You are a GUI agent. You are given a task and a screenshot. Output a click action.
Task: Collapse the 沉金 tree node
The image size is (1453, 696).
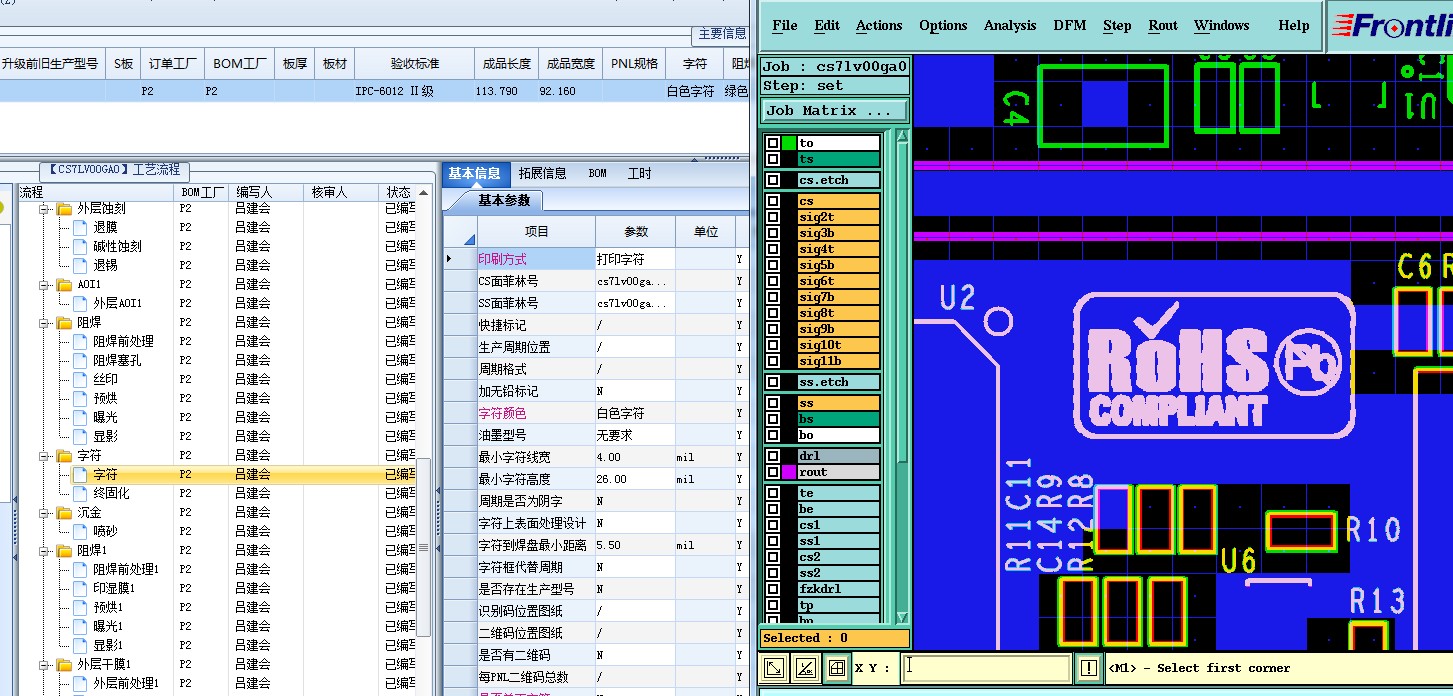(x=44, y=513)
